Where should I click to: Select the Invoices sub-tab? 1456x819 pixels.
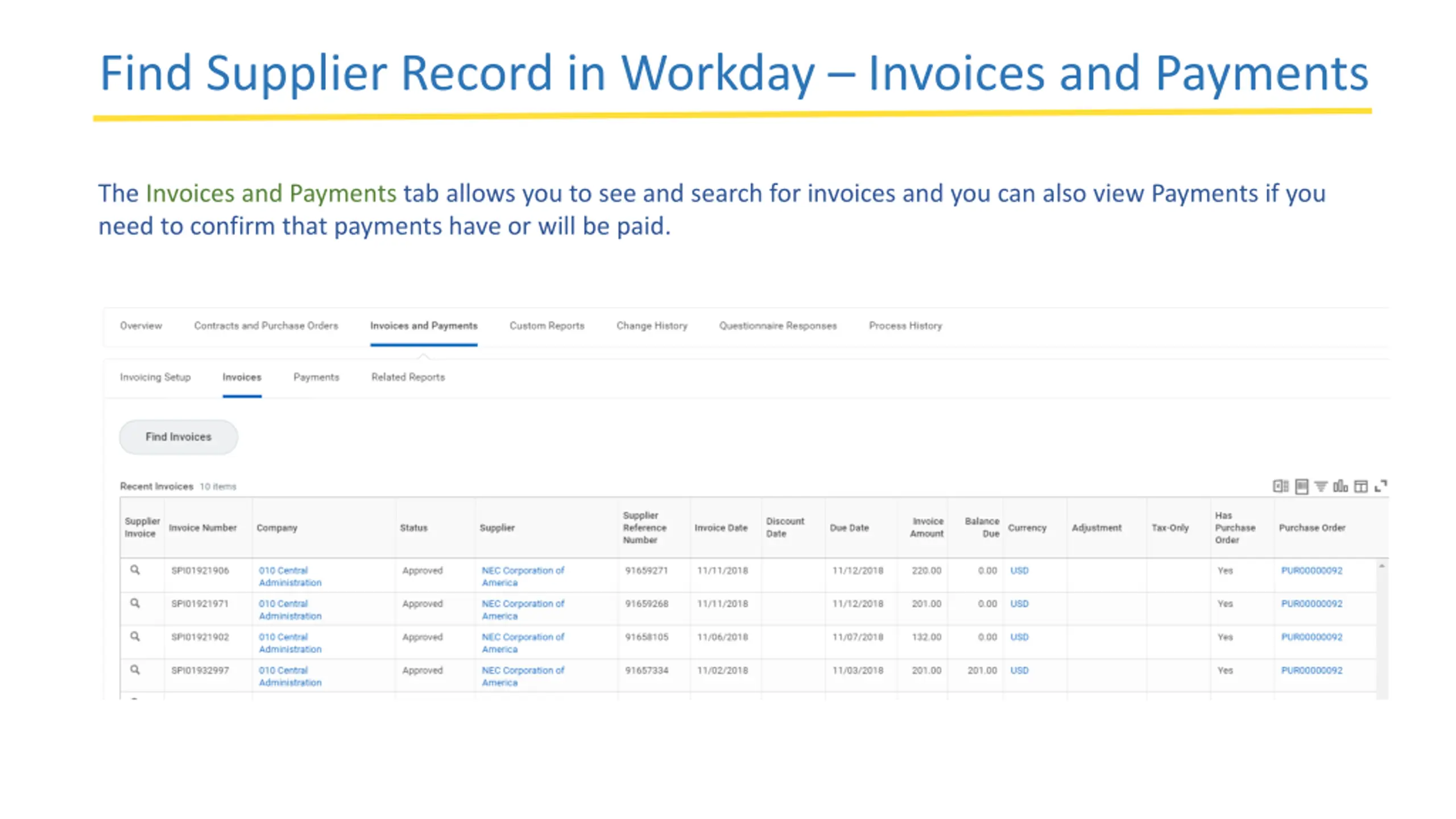tap(242, 377)
